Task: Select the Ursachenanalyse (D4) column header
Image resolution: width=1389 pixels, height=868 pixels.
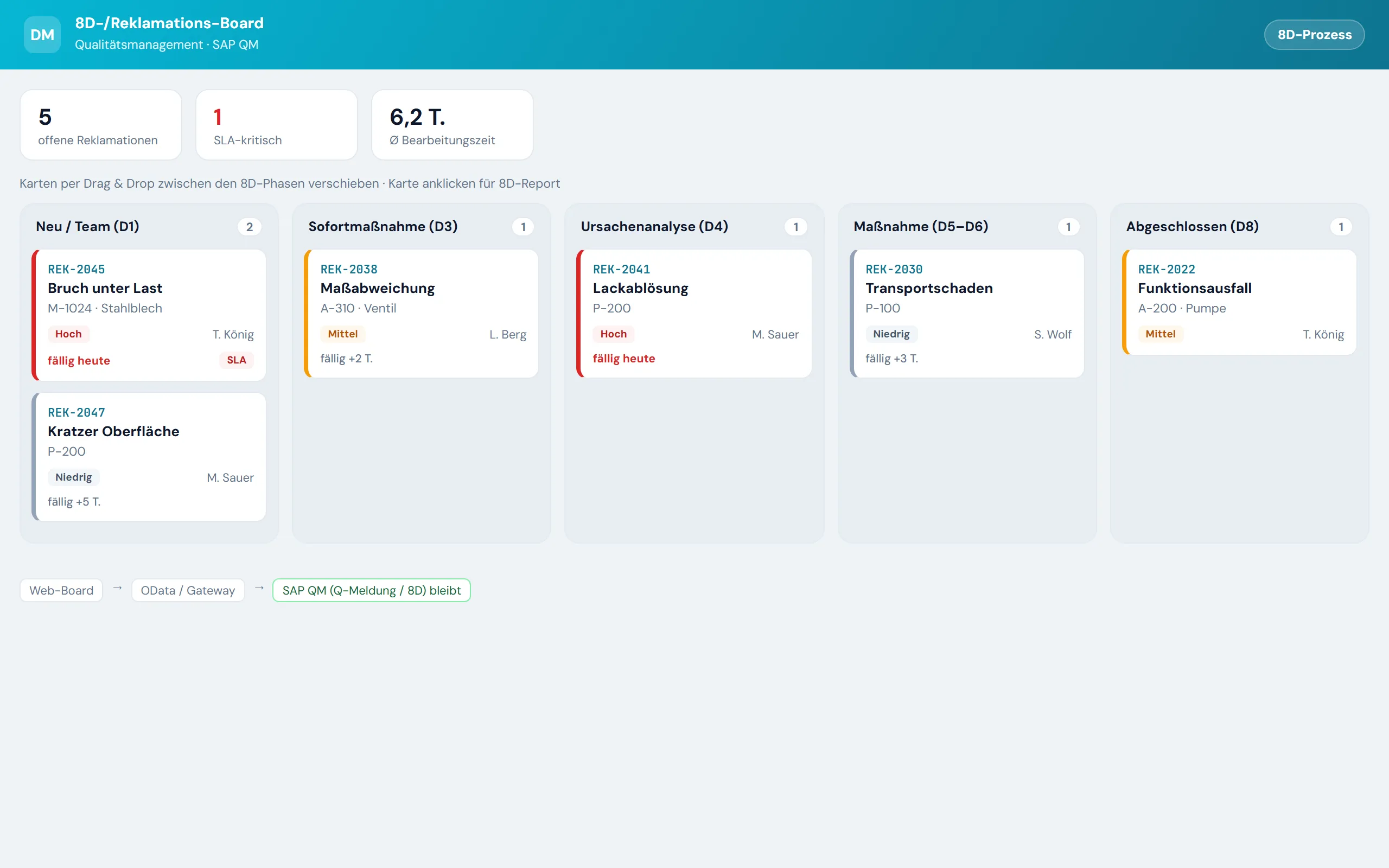Action: (654, 226)
